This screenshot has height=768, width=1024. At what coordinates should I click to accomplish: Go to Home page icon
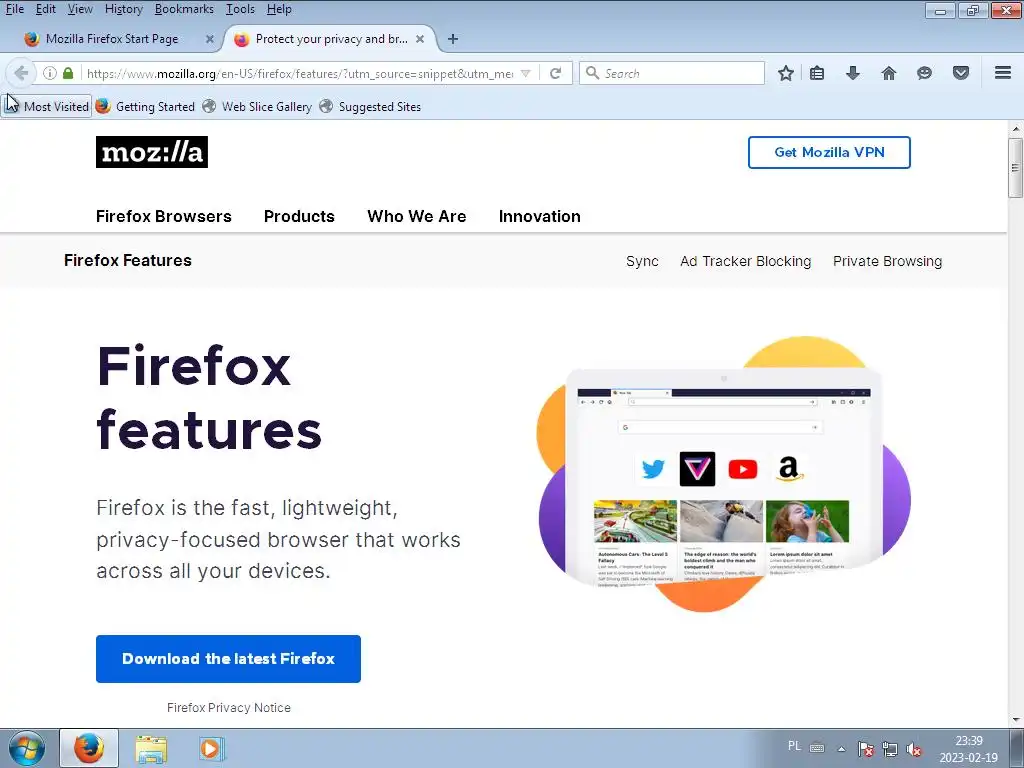pyautogui.click(x=888, y=73)
